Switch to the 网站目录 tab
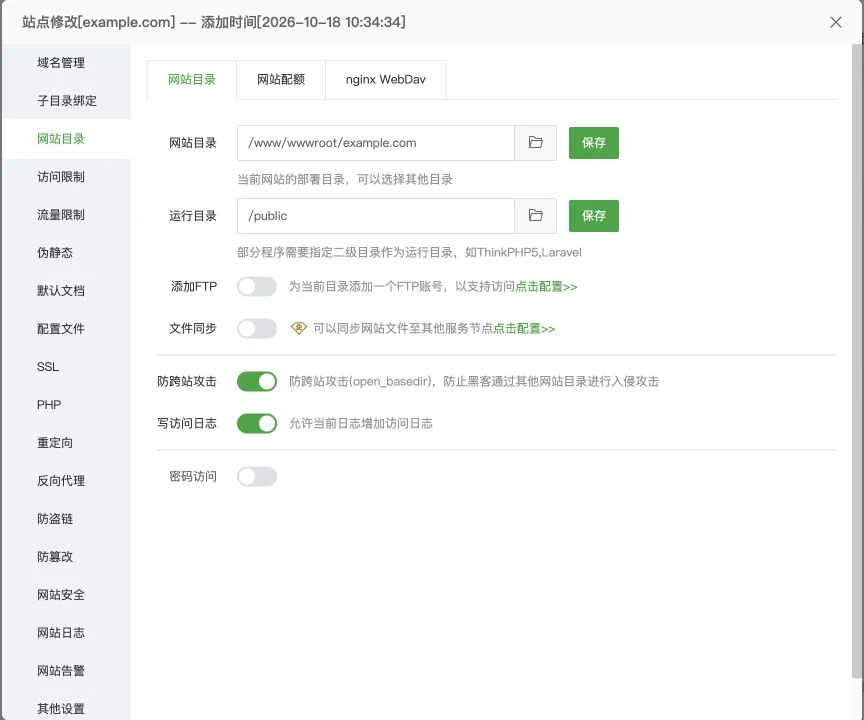Image resolution: width=864 pixels, height=720 pixels. pos(192,79)
